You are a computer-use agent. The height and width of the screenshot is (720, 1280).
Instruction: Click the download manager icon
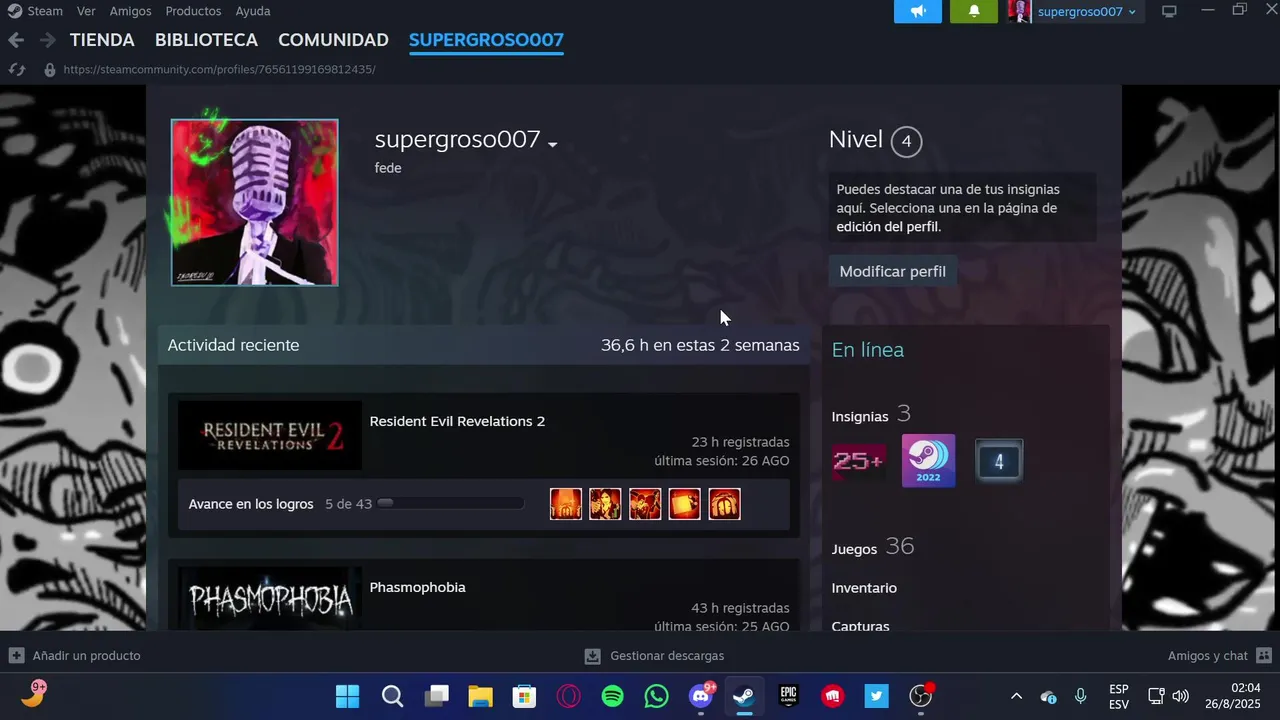(x=592, y=656)
